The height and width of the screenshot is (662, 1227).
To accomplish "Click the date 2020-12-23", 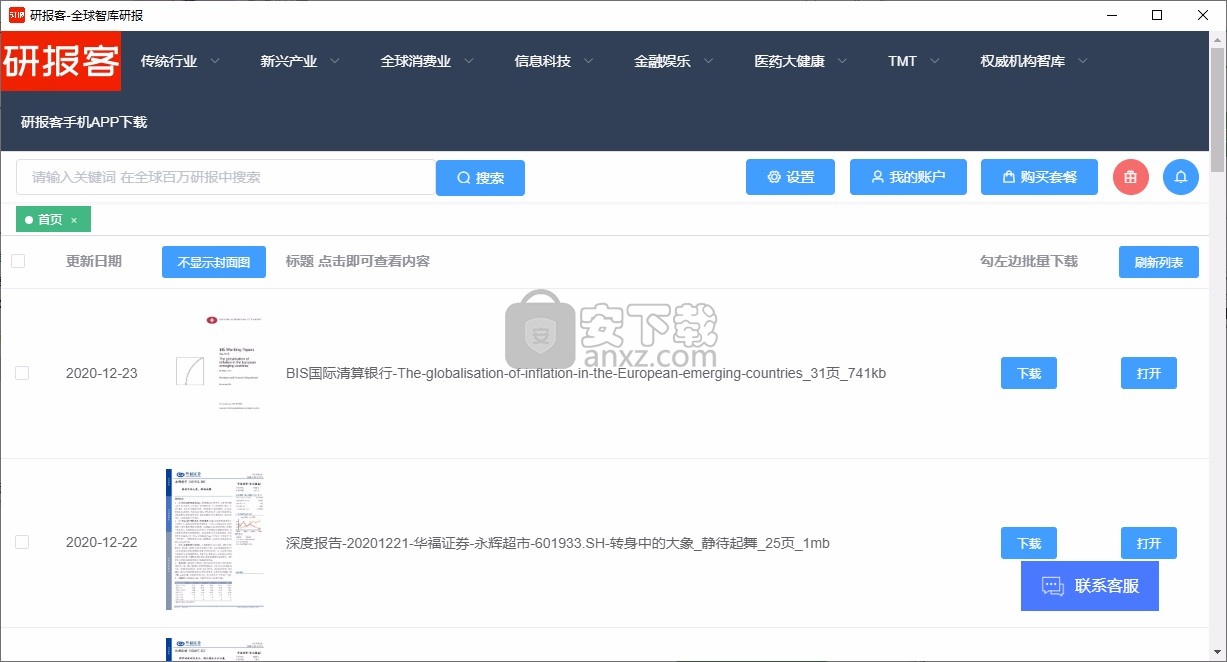I will pyautogui.click(x=102, y=373).
